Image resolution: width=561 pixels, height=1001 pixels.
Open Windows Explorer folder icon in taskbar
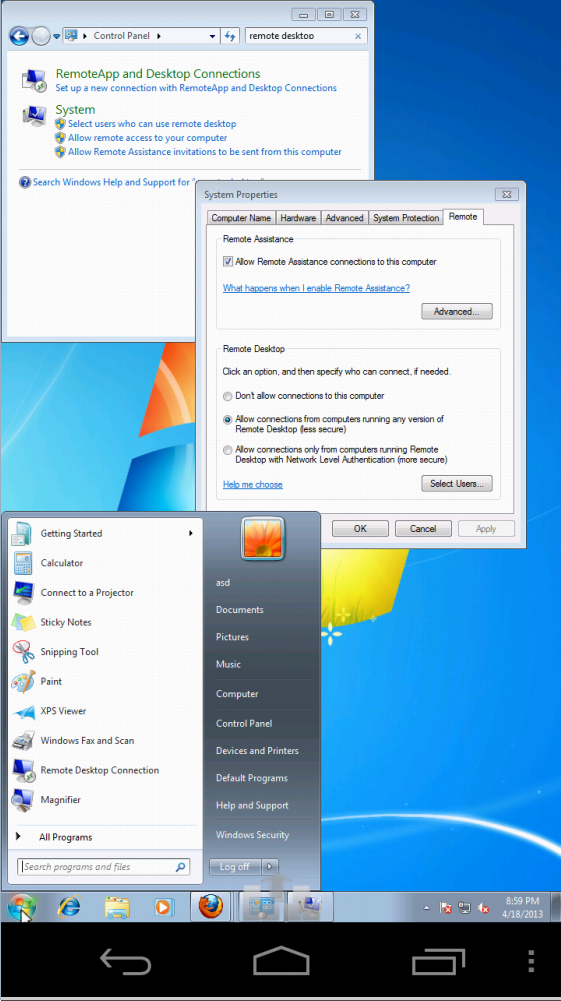[x=117, y=907]
